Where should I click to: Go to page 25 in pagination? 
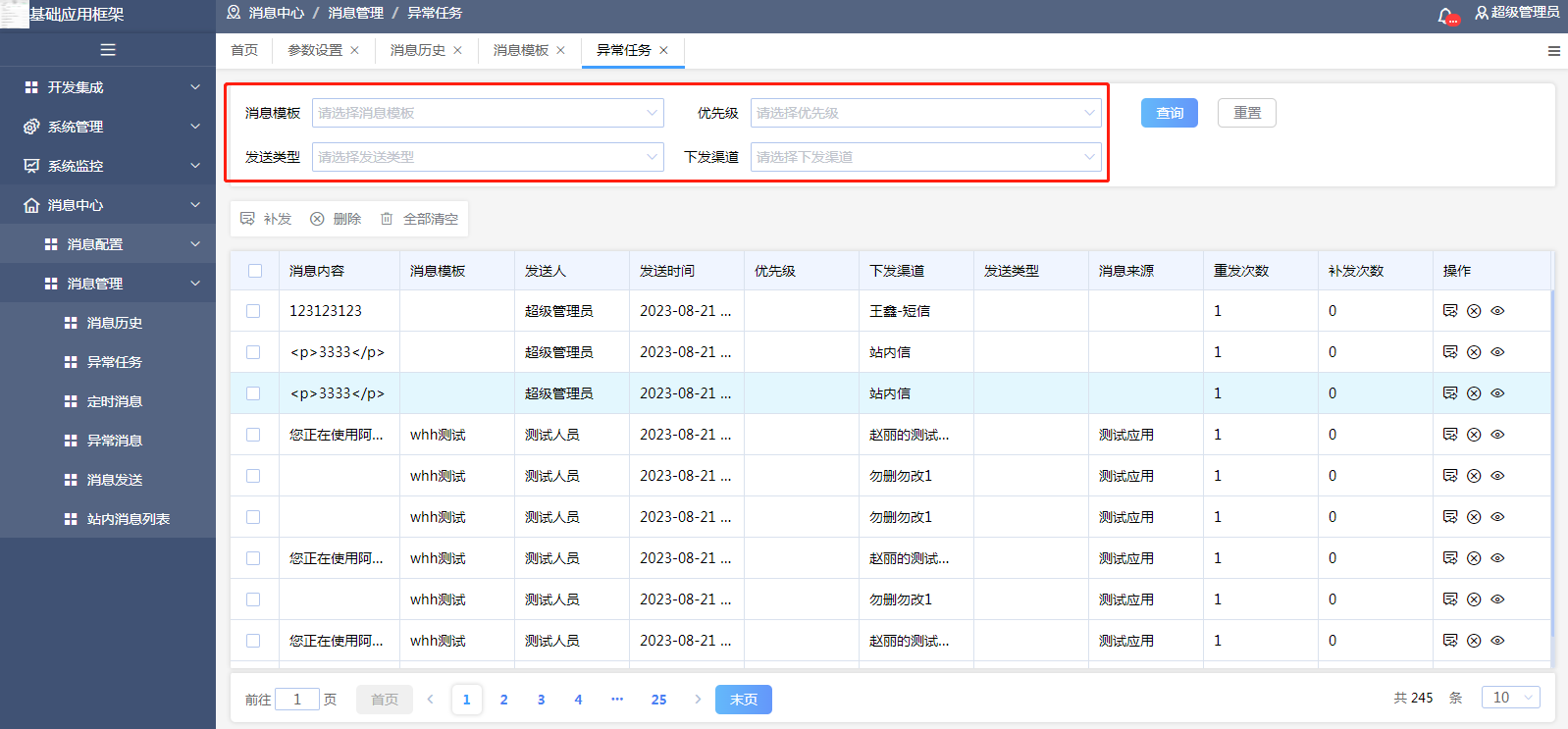[x=659, y=700]
